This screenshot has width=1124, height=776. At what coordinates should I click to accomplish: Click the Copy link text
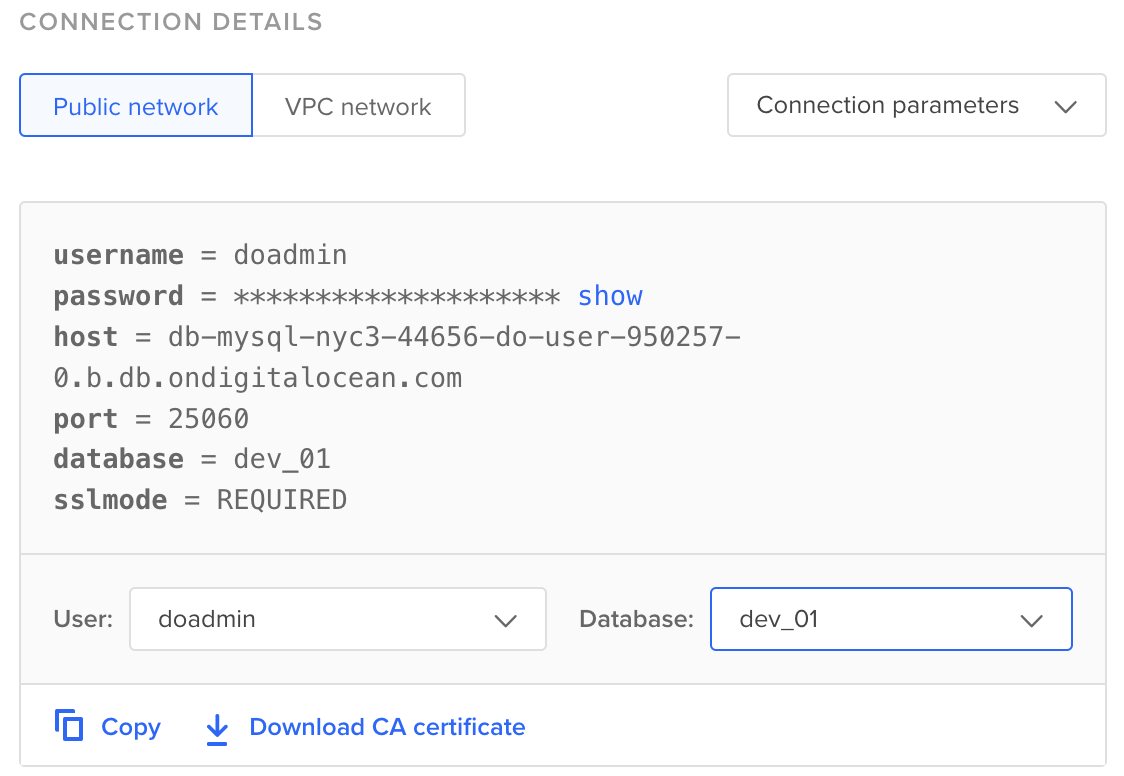(130, 727)
